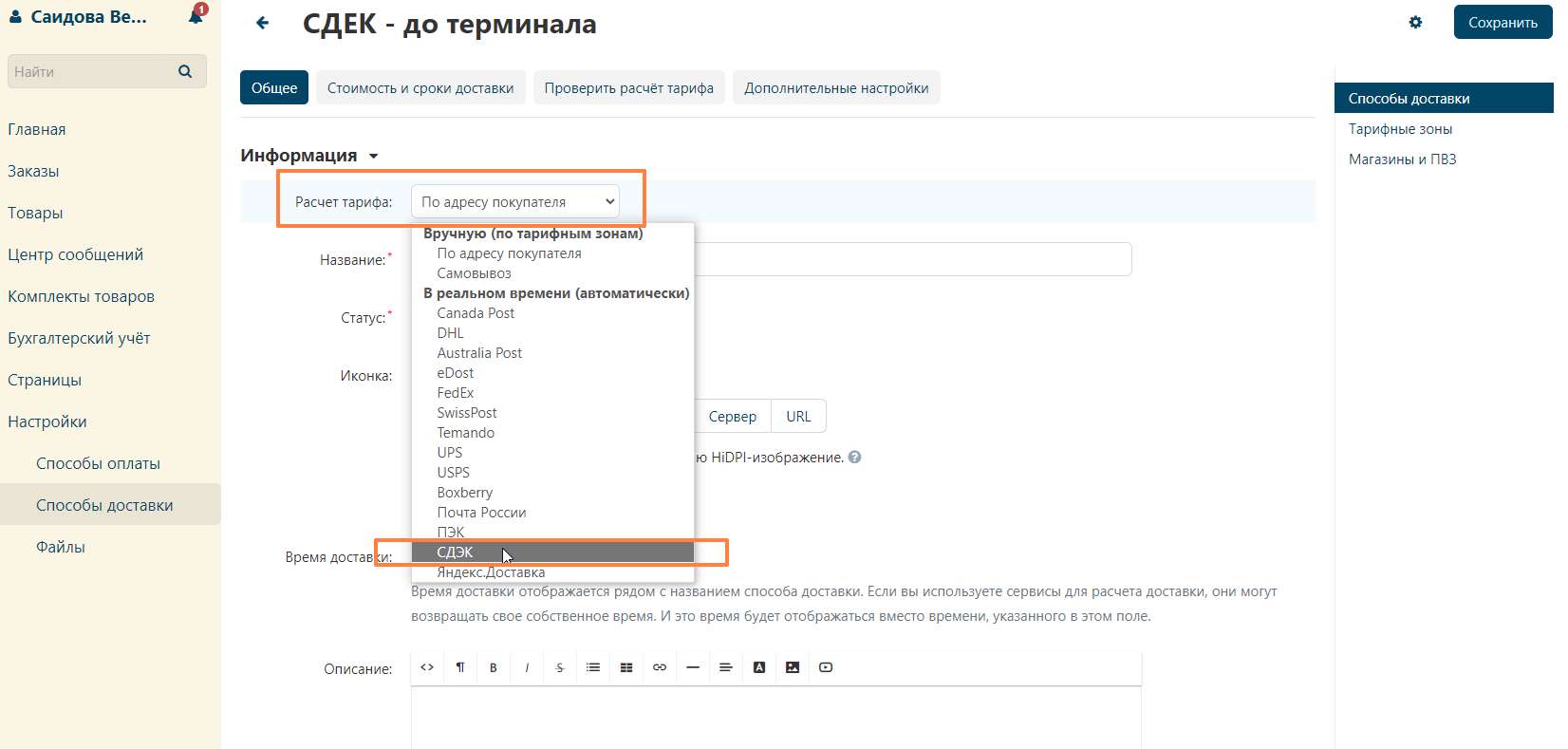Click the back arrow next to the title
The height and width of the screenshot is (749, 1568).
pos(263,23)
